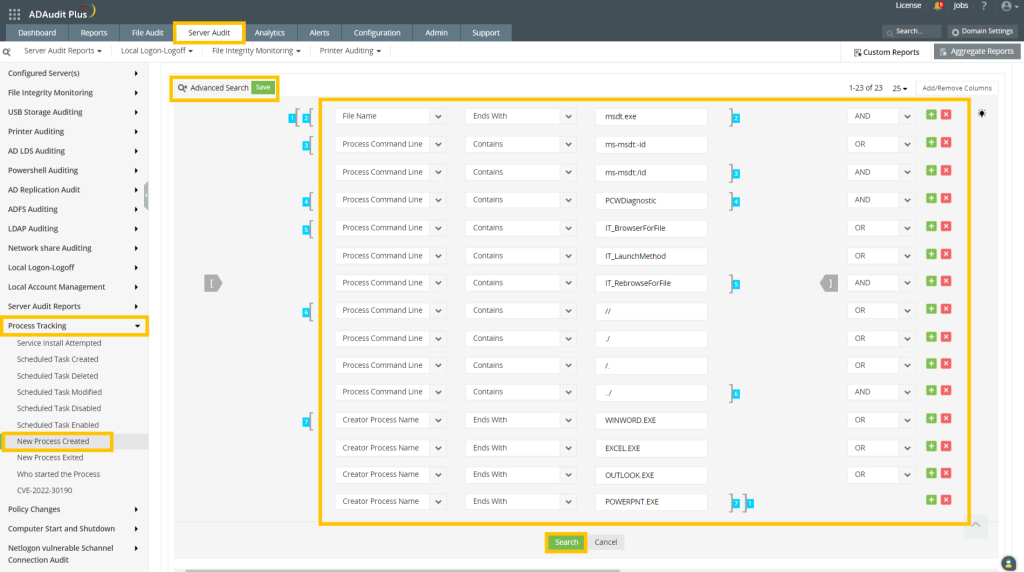The height and width of the screenshot is (572, 1024).
Task: Click the help question mark icon
Action: click(983, 7)
